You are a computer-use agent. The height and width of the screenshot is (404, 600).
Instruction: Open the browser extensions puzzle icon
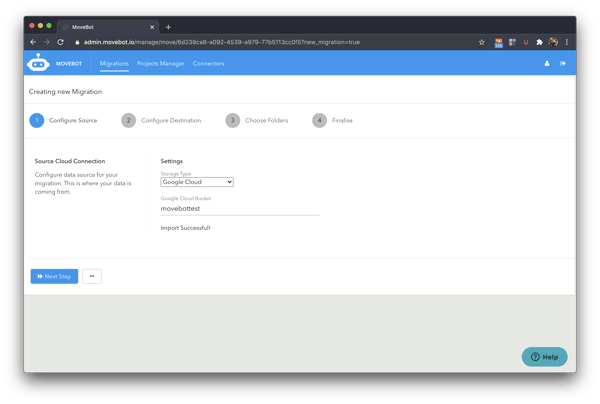pyautogui.click(x=540, y=42)
